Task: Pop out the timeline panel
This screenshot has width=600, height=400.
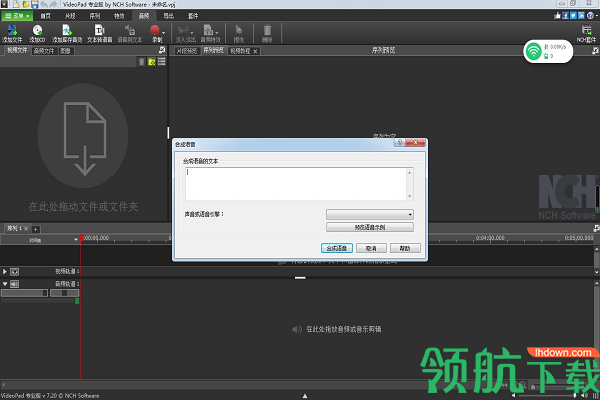Action: tap(596, 228)
